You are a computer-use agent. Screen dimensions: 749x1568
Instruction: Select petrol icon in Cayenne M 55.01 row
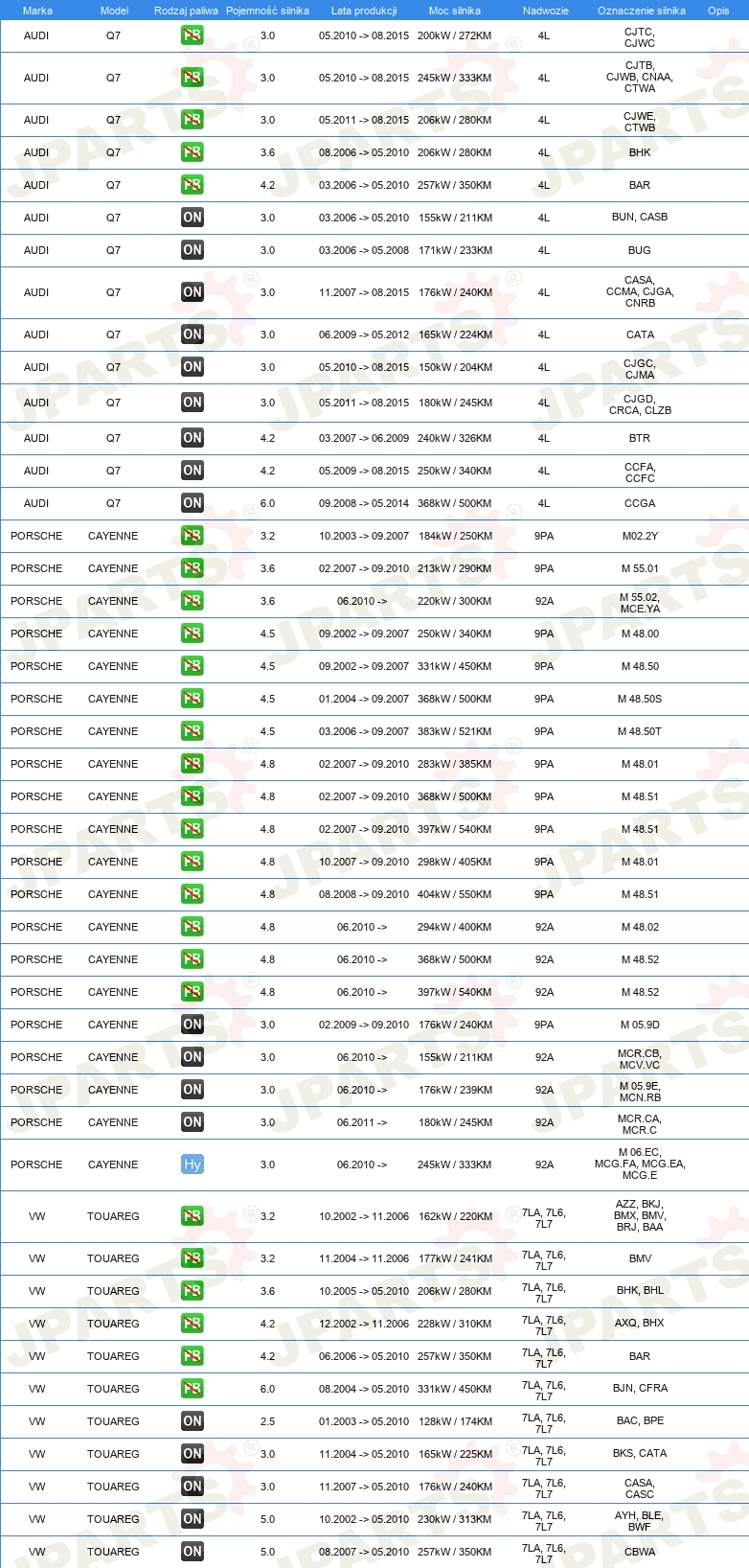click(193, 568)
